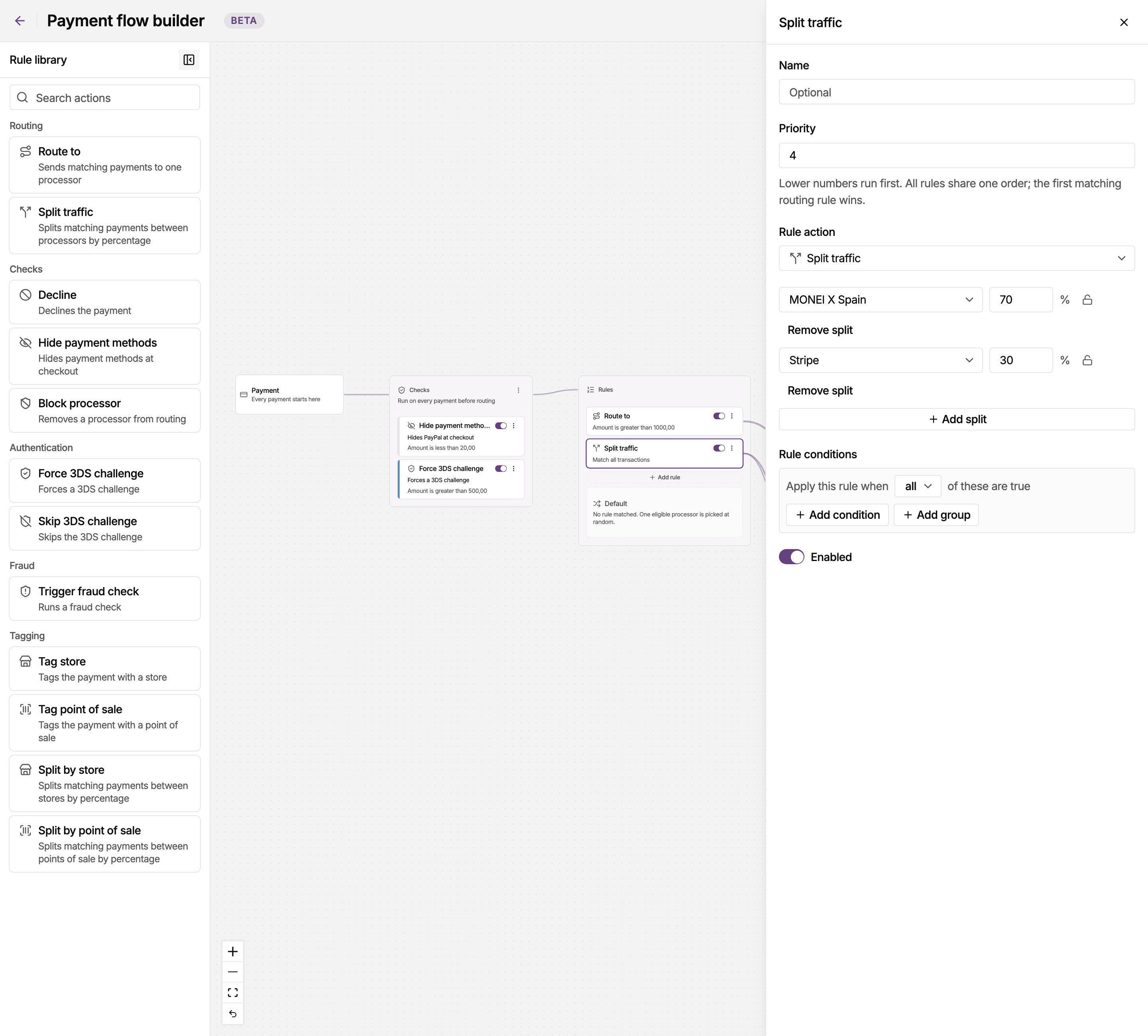Change the 'all' conditions match dropdown
1148x1036 pixels.
[x=917, y=486]
